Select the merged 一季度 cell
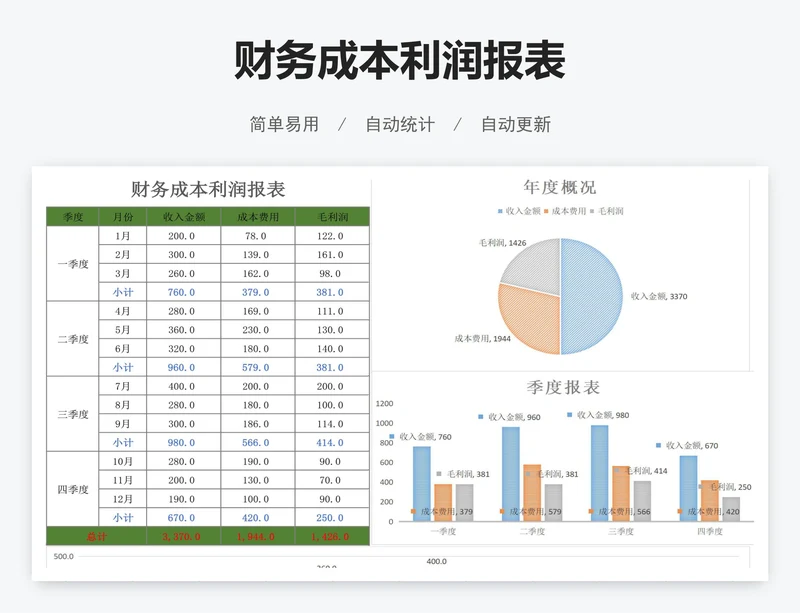The height and width of the screenshot is (613, 800). pos(72,264)
